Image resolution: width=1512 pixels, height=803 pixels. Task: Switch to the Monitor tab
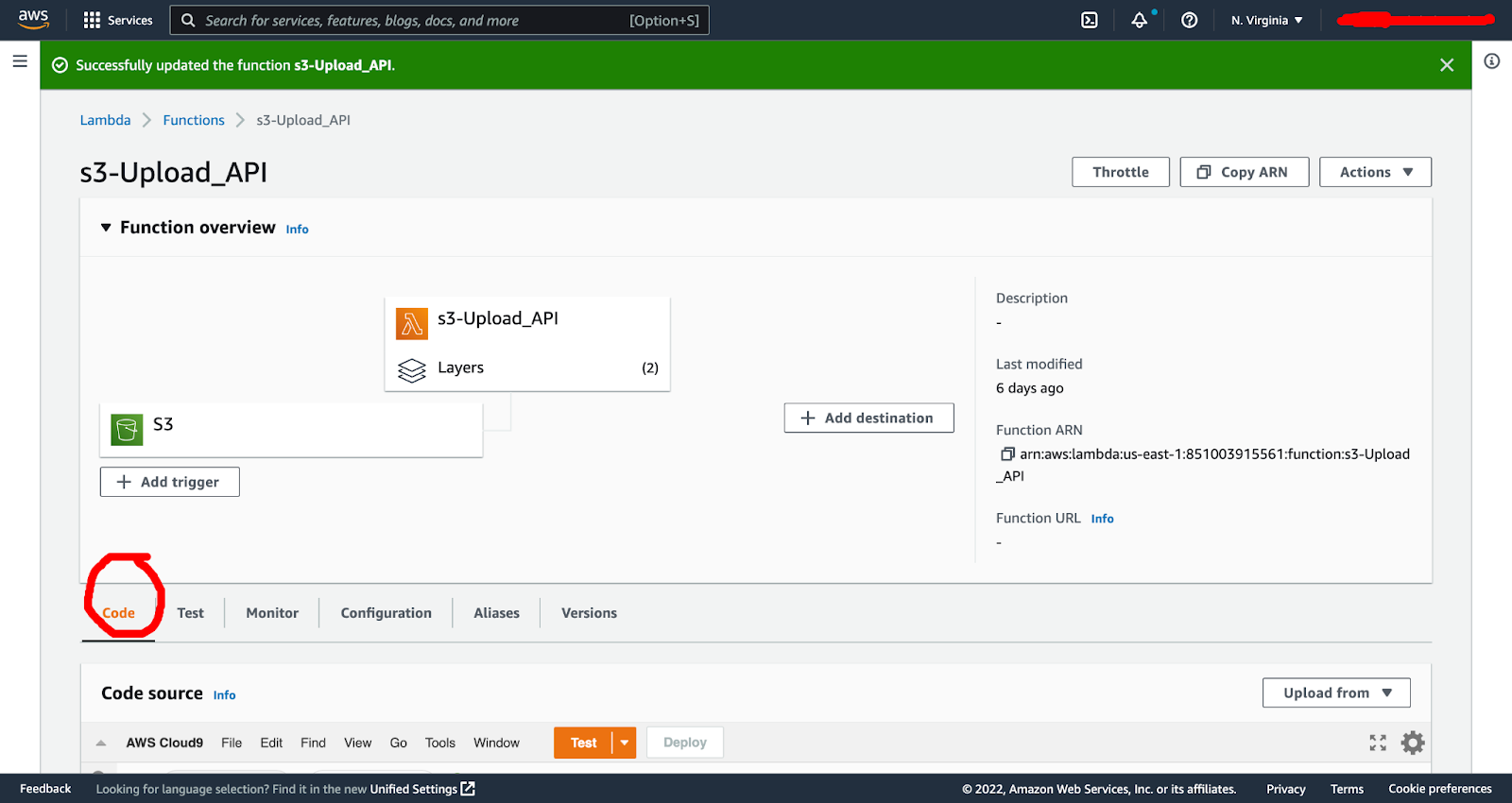tap(272, 613)
